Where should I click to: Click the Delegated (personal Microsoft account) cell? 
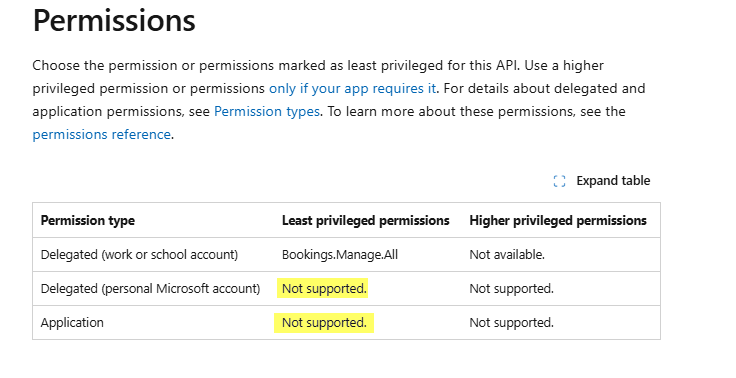point(150,288)
